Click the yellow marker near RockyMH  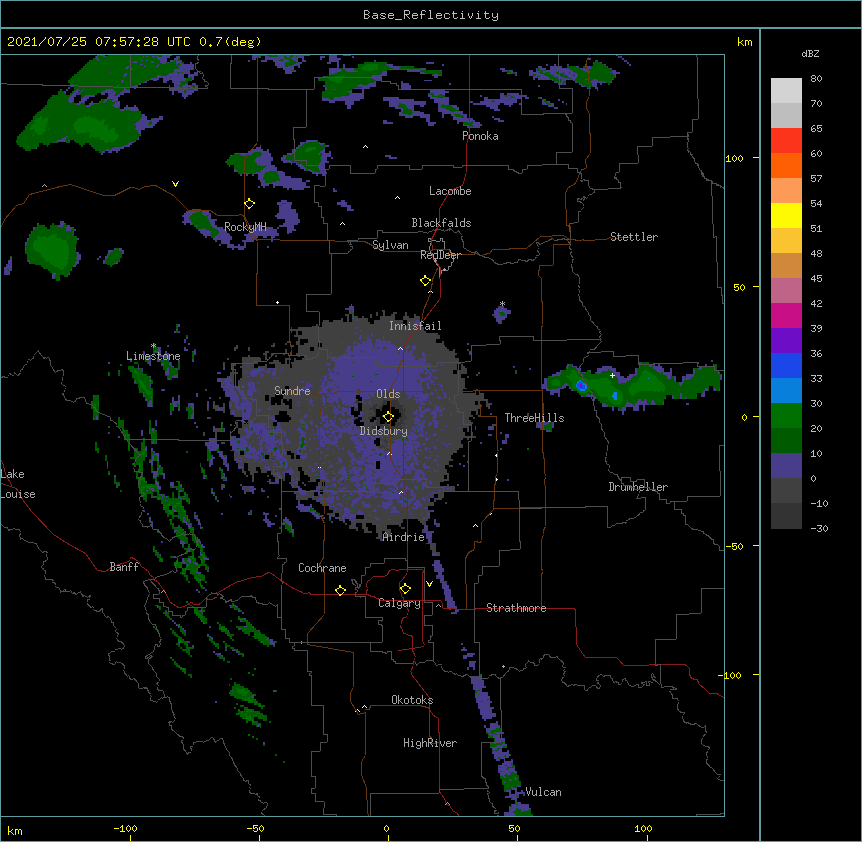(x=249, y=204)
